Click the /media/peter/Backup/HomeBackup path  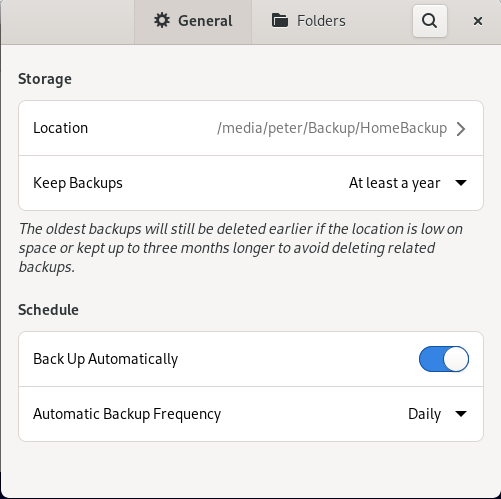click(332, 128)
